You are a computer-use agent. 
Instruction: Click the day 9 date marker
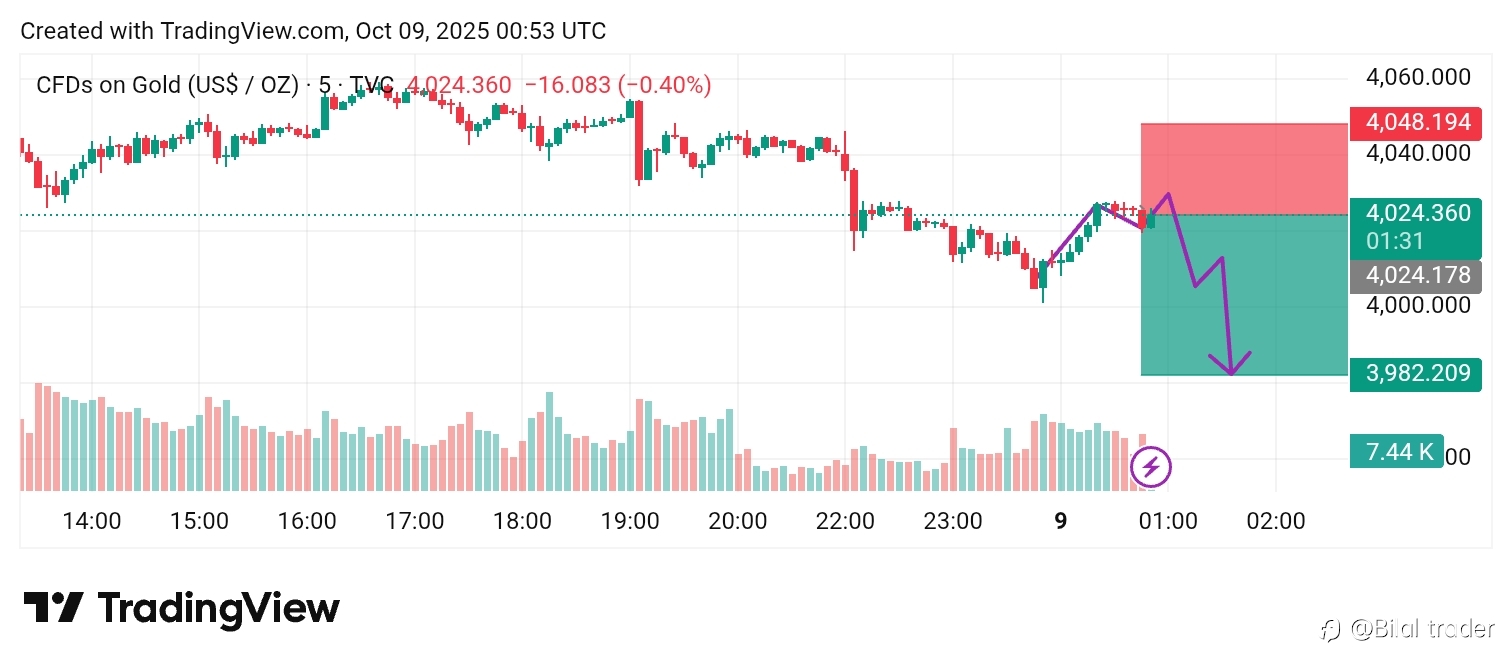pos(1060,521)
